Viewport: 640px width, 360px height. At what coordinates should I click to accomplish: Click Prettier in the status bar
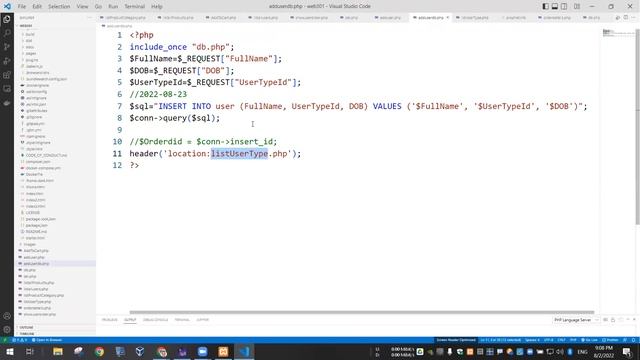tap(611, 340)
